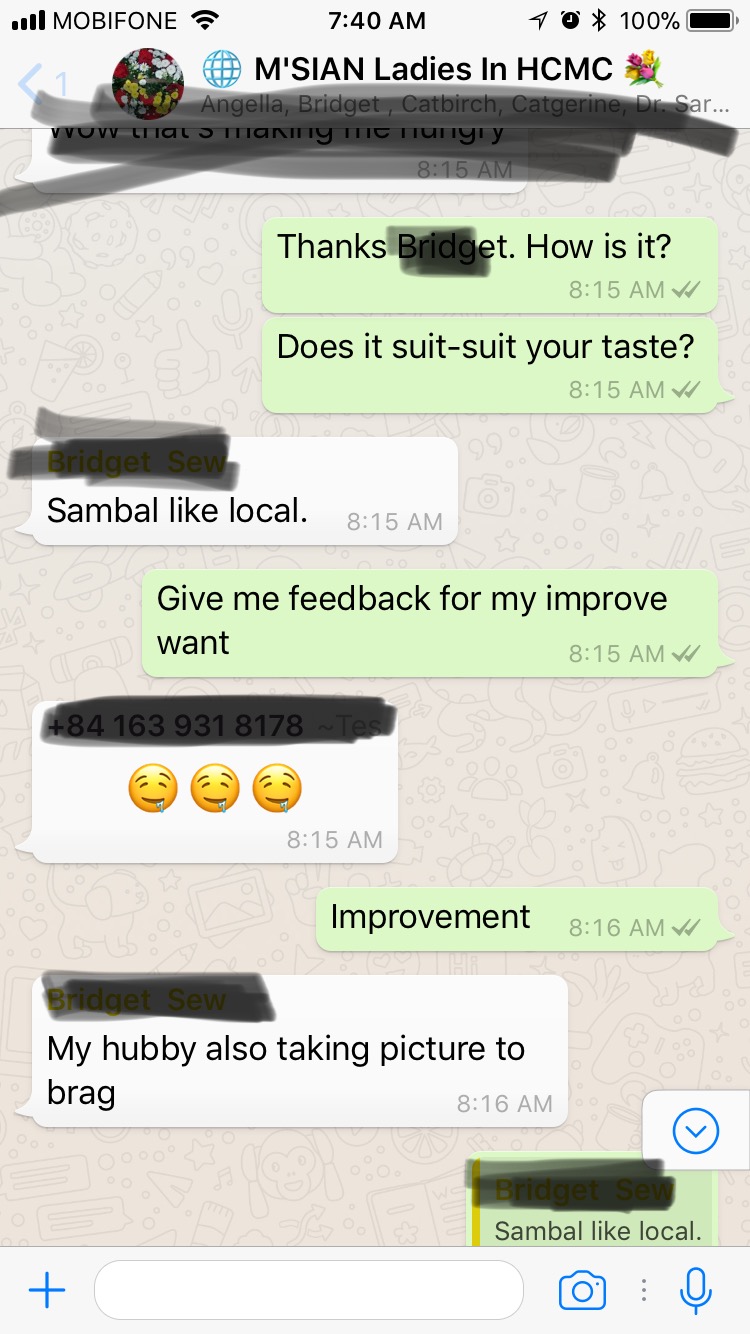This screenshot has height=1334, width=750.
Task: Open the group profile picture
Action: 148,83
